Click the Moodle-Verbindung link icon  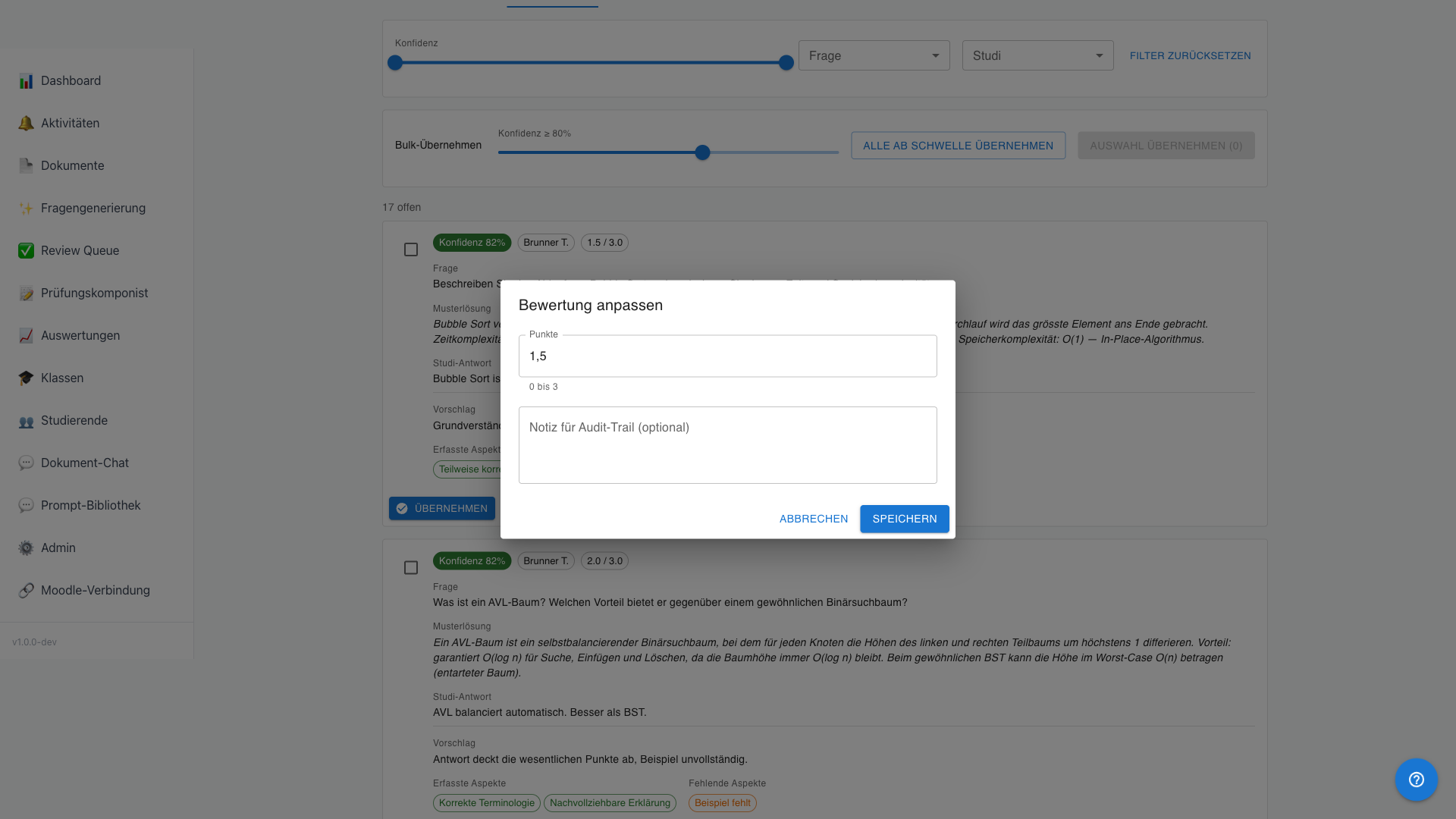(26, 591)
